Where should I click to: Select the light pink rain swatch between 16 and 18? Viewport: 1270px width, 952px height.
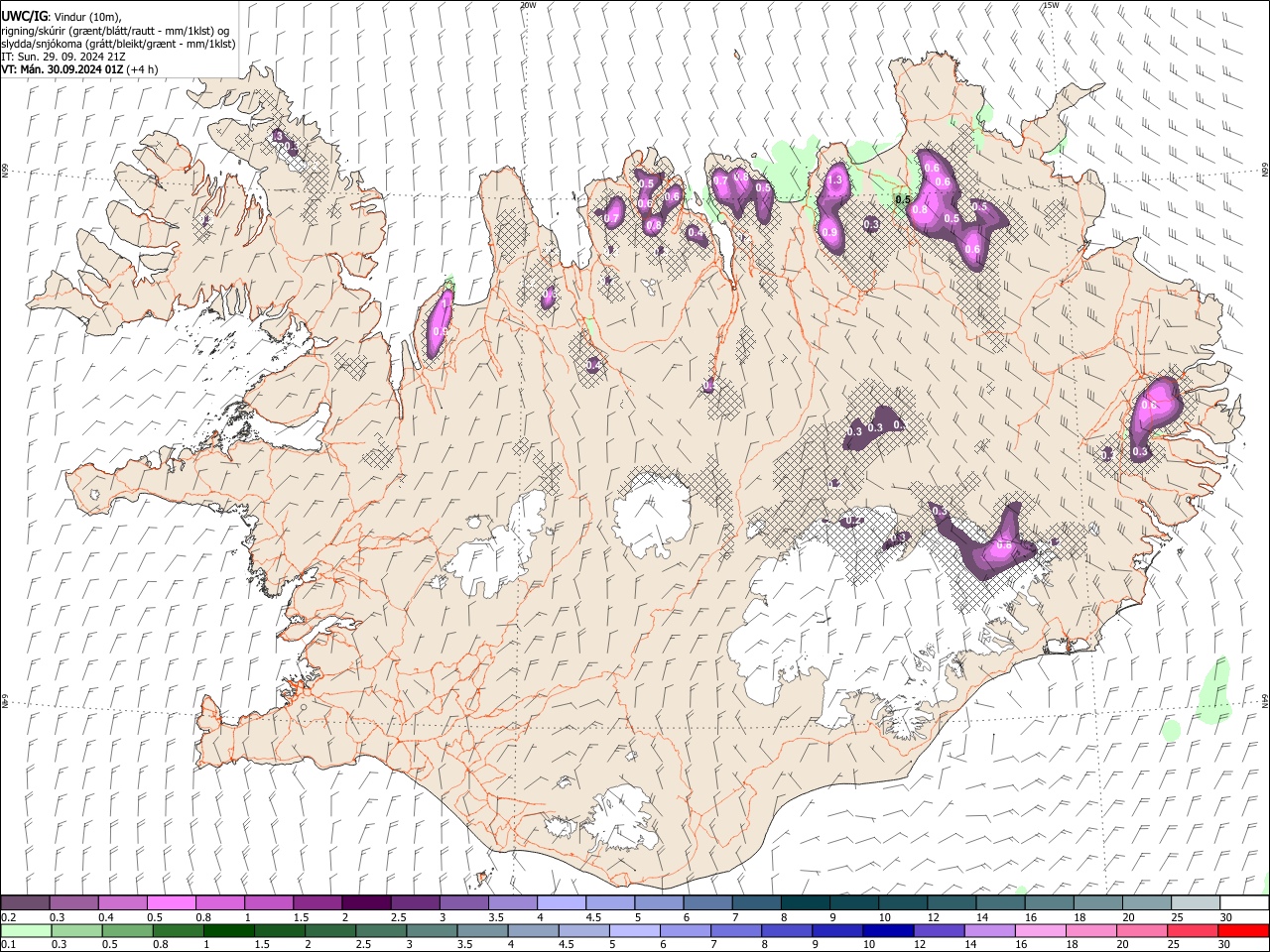tap(1040, 930)
